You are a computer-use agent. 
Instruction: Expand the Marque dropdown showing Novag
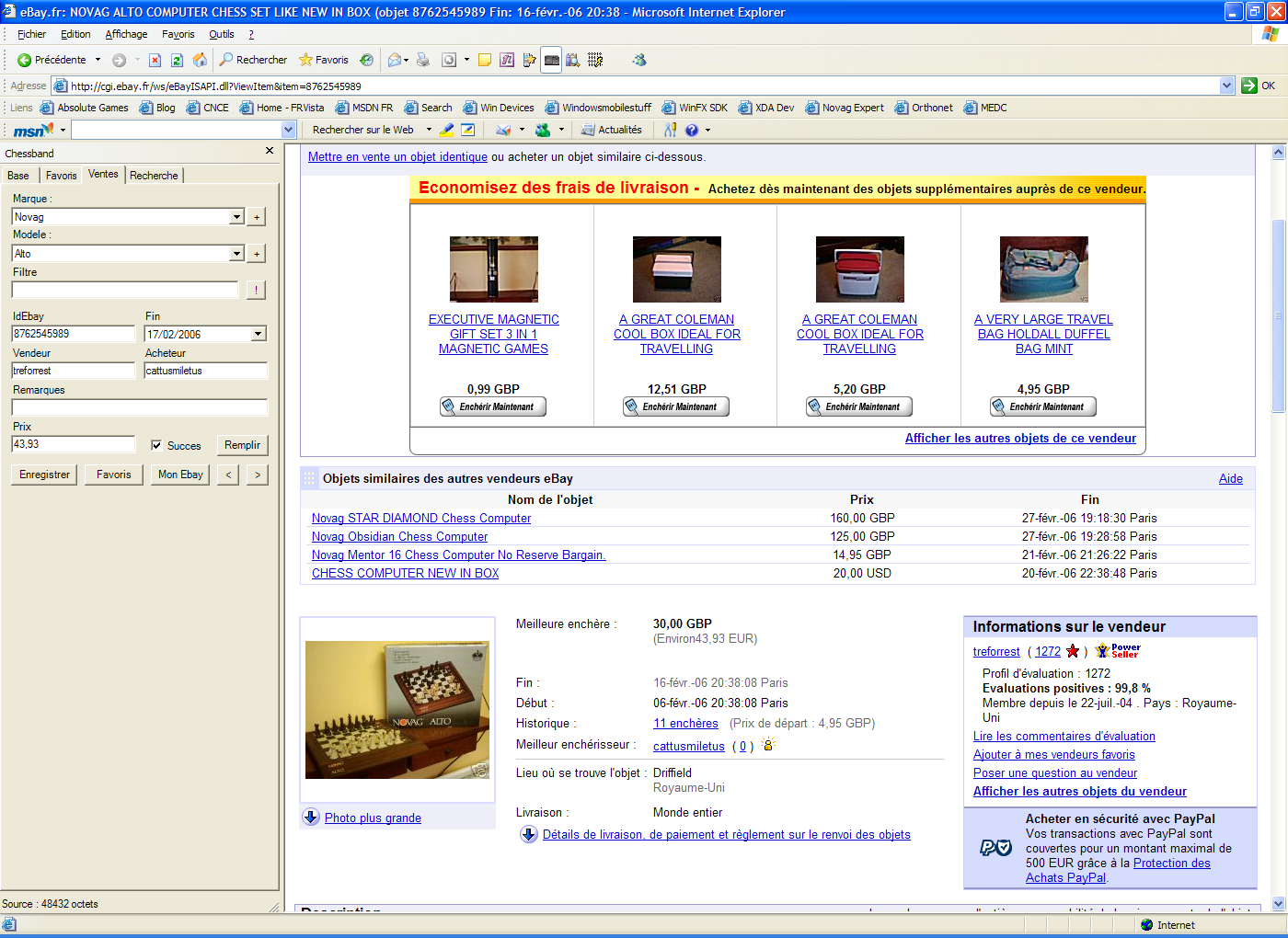[236, 217]
